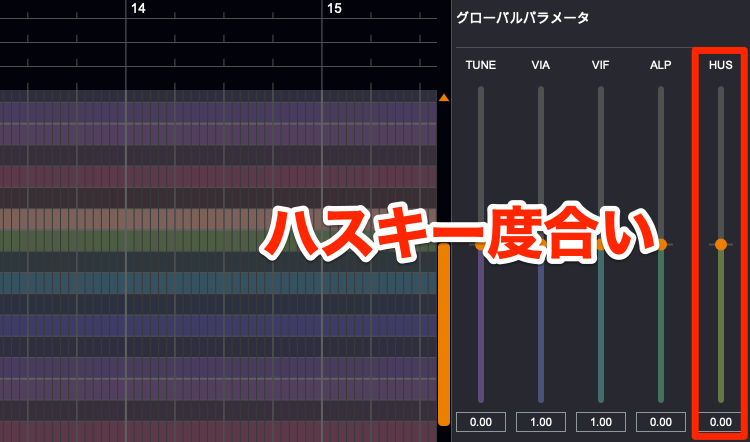750x442 pixels.
Task: Click the グローバルパラメータ panel title
Action: pos(522,18)
